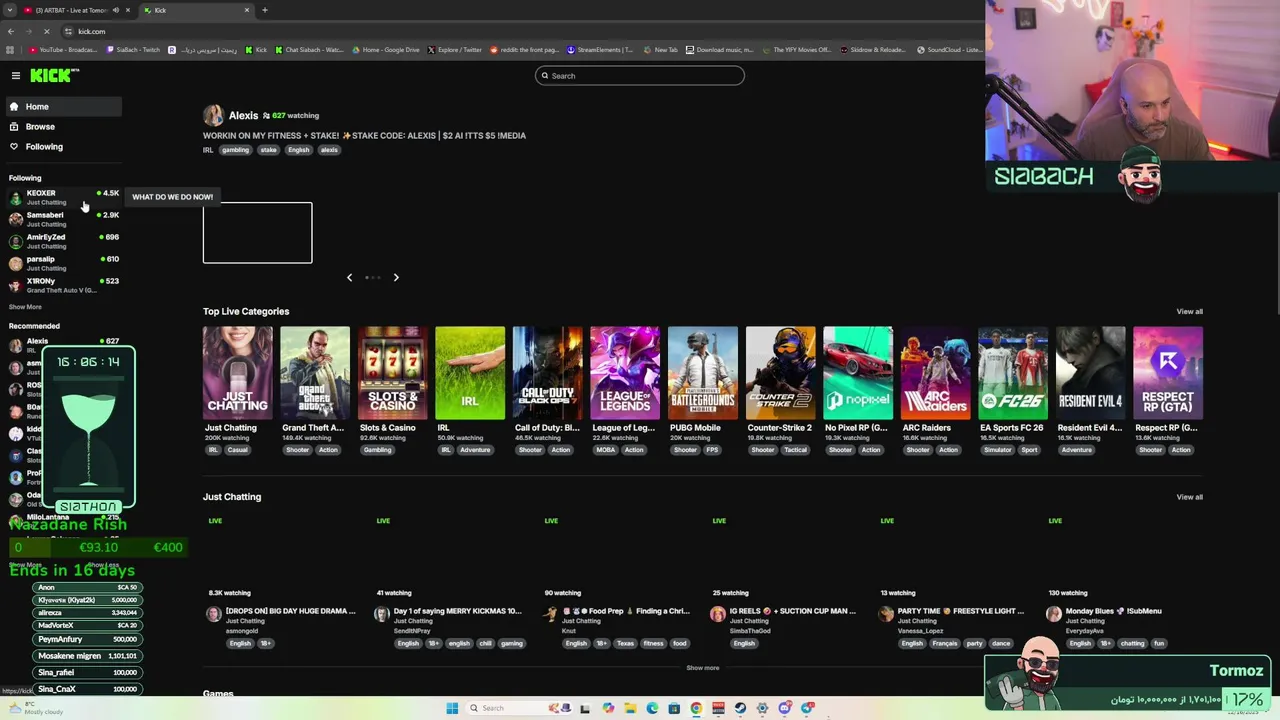Open Home - Google Drive bookmark
This screenshot has width=1280, height=720.
(x=386, y=49)
